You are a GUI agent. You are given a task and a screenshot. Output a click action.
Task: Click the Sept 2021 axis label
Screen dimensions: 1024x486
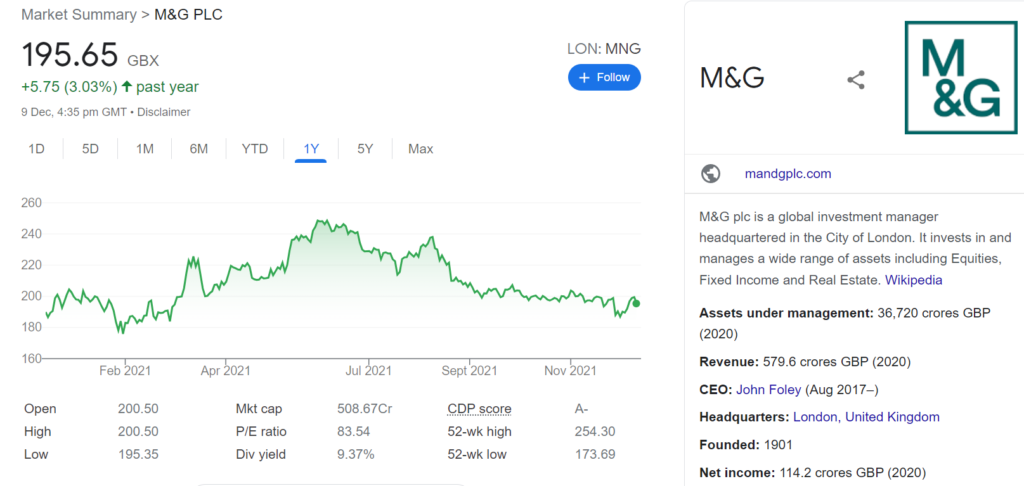(x=470, y=371)
